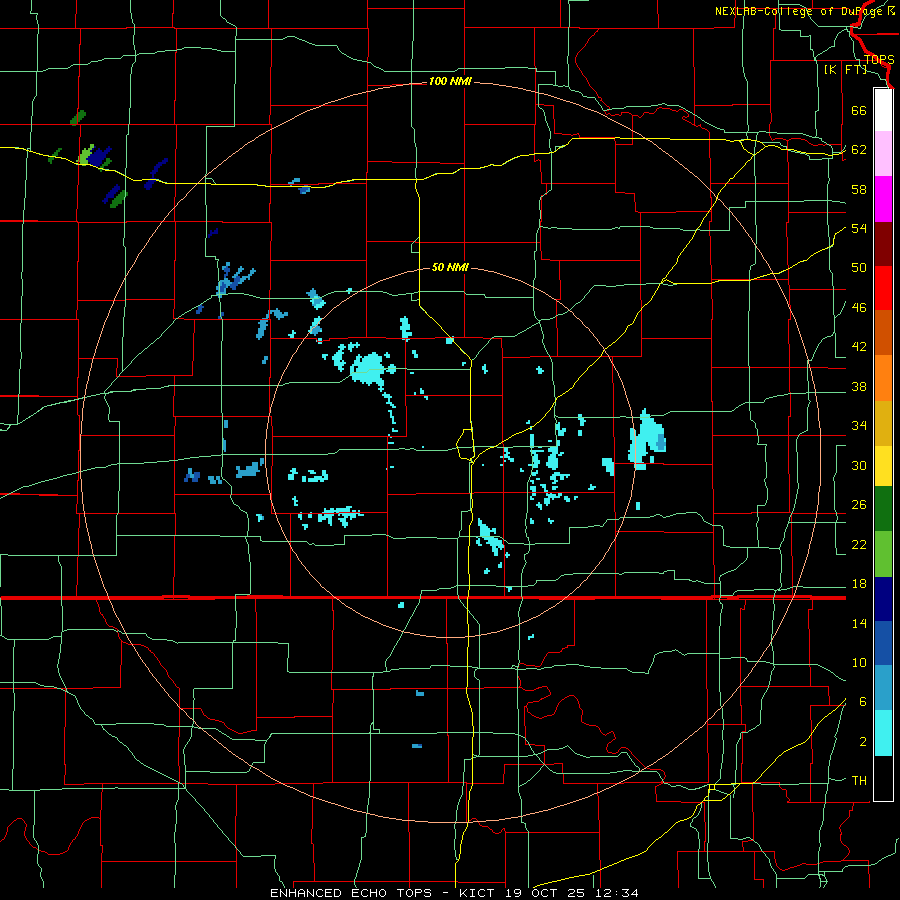The image size is (900, 900).
Task: Click the 54 value on the legend scale
Action: pos(859,228)
